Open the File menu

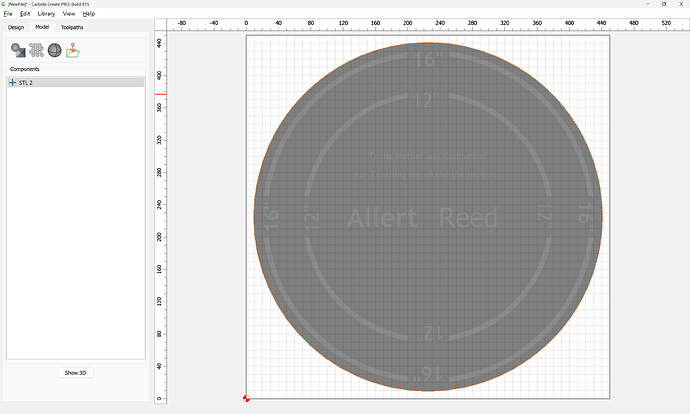click(8, 14)
